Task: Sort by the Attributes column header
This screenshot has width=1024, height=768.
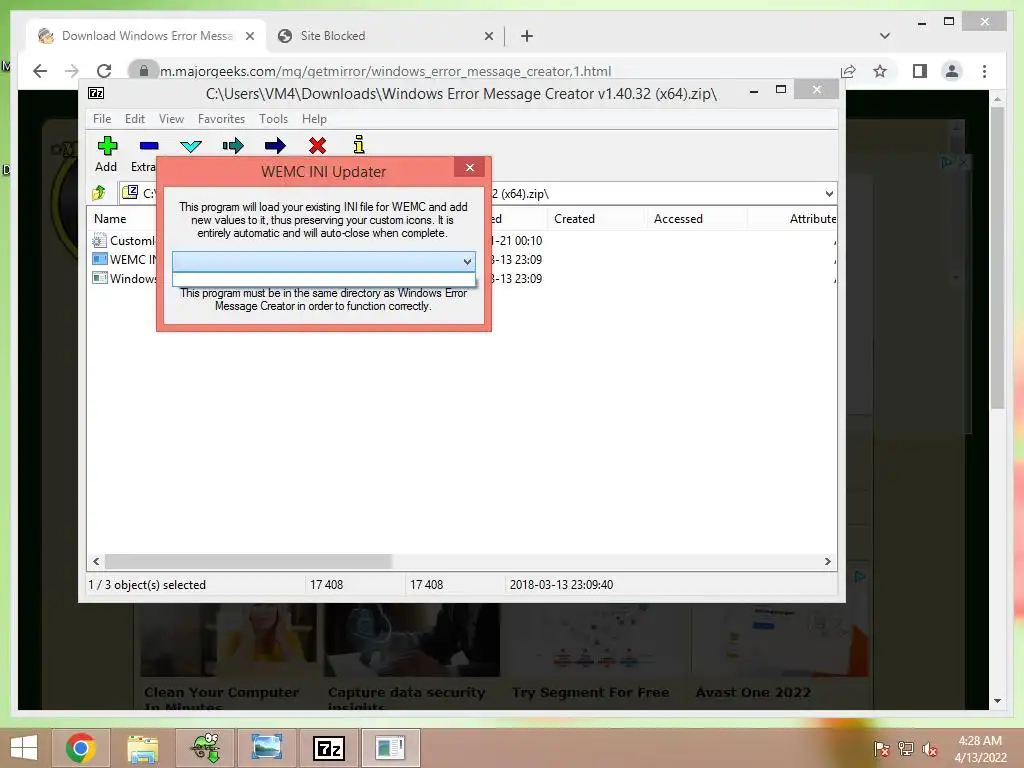Action: pyautogui.click(x=812, y=219)
